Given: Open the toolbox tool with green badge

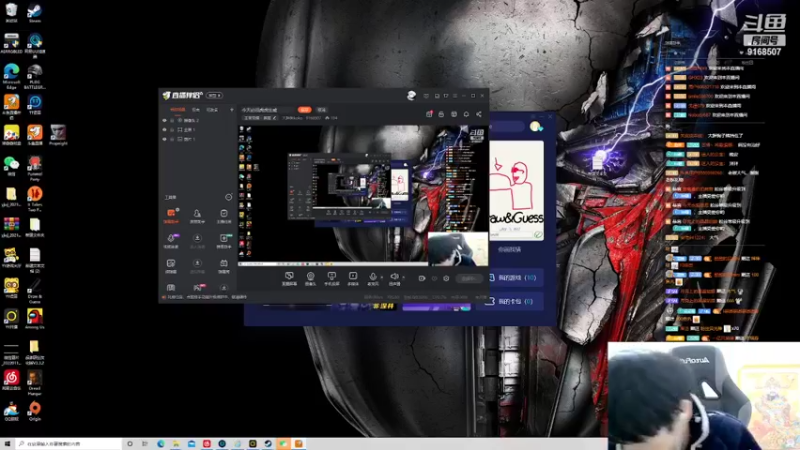Looking at the screenshot, I should (223, 241).
